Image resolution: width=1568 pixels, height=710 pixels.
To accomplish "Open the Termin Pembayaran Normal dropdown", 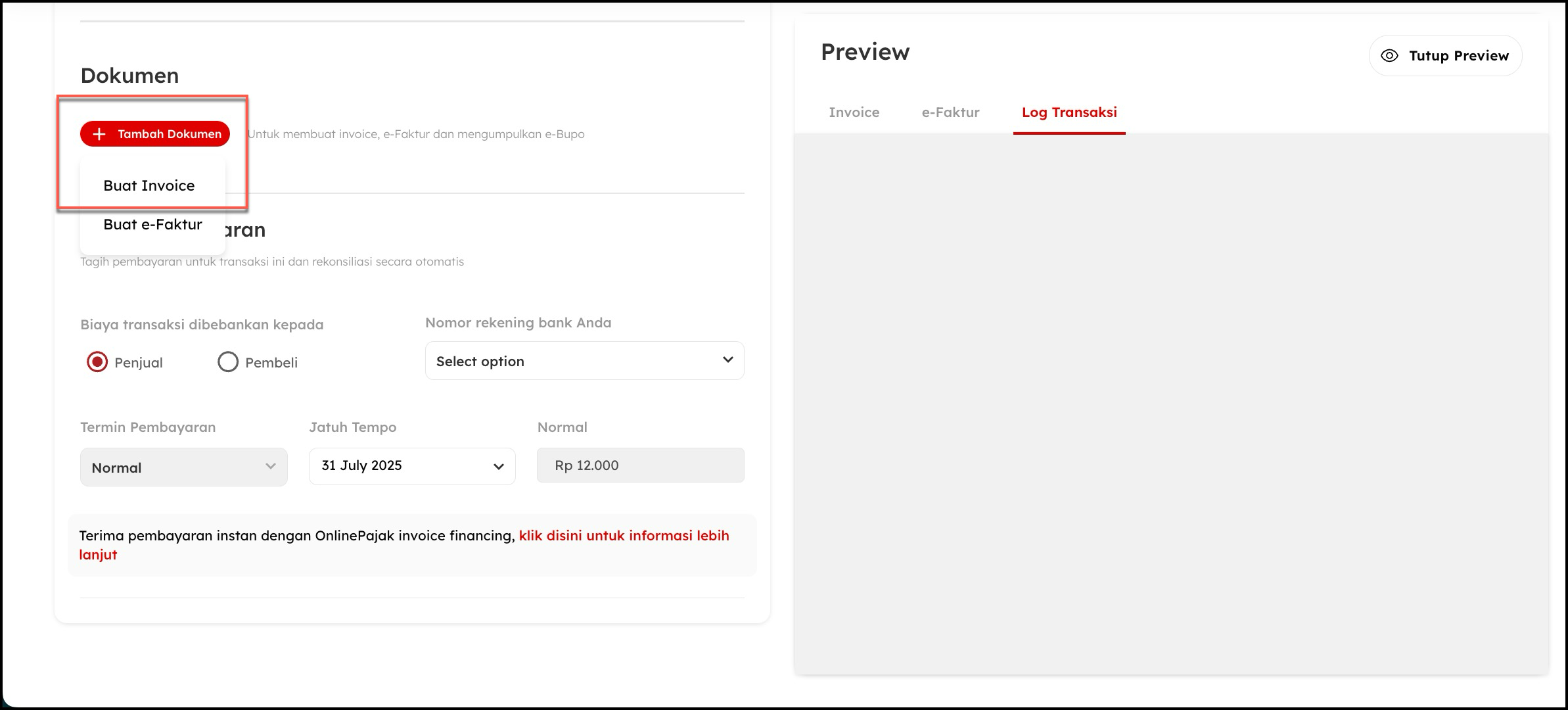I will click(x=183, y=467).
